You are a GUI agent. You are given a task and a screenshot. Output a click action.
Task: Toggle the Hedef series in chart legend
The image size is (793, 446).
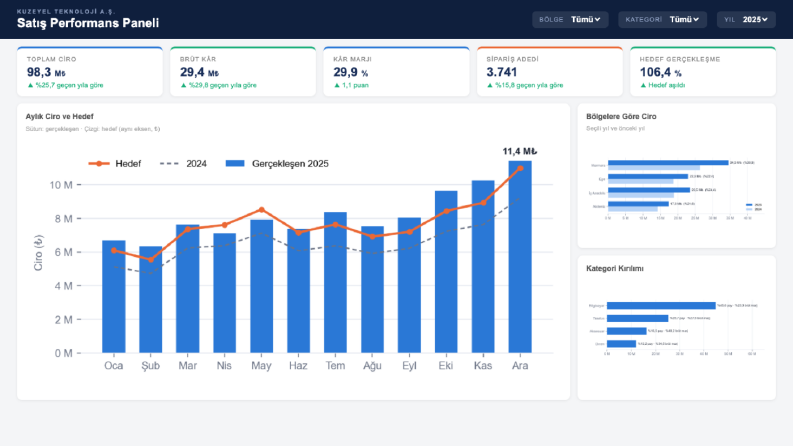pos(115,163)
